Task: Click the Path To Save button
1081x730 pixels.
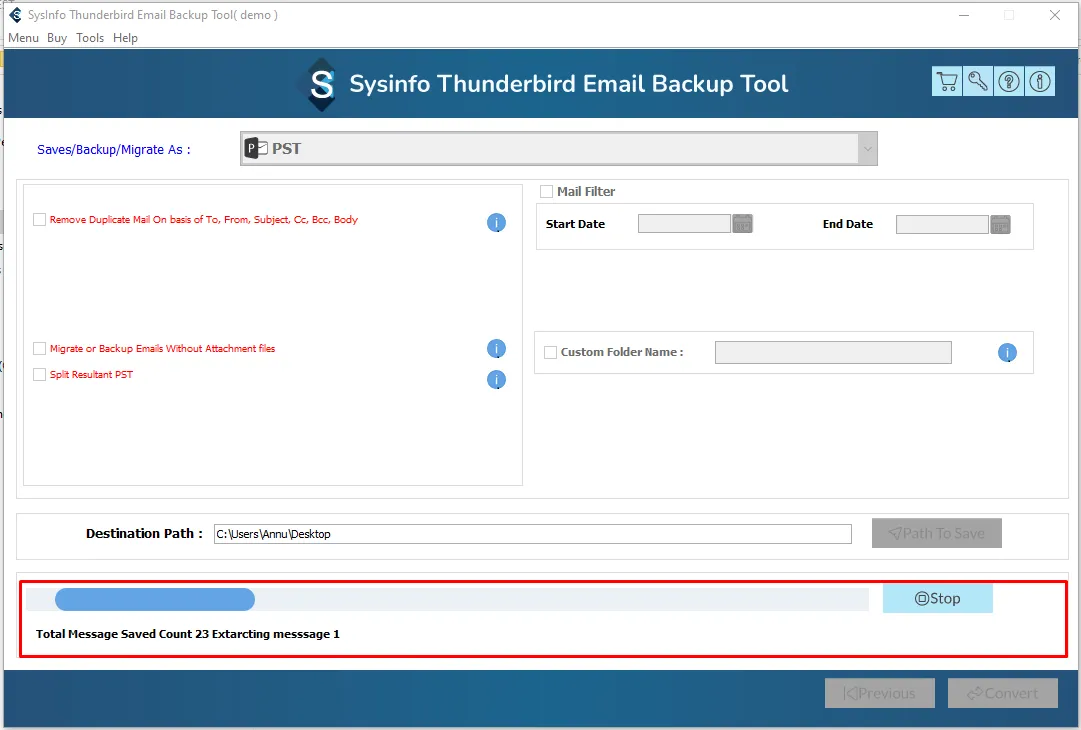Action: 936,533
